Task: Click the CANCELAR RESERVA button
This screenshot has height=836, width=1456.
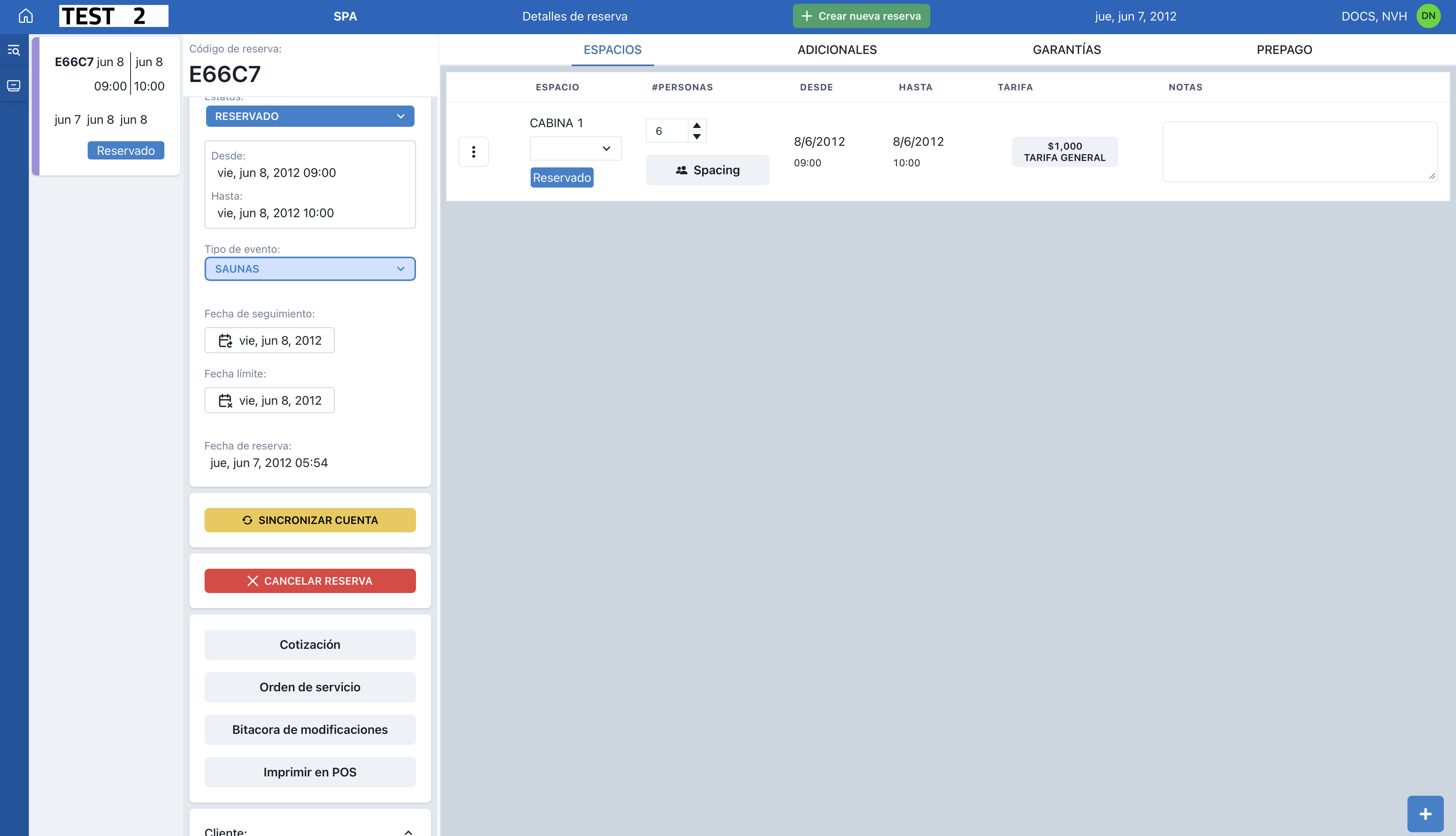Action: click(x=310, y=580)
